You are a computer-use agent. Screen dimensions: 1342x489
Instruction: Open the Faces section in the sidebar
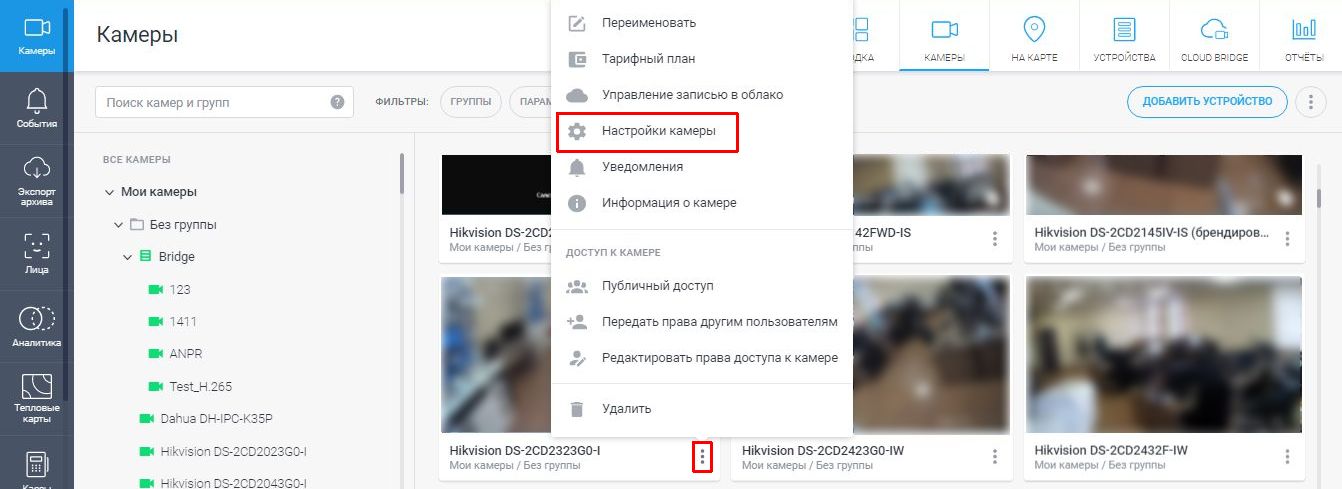(36, 253)
